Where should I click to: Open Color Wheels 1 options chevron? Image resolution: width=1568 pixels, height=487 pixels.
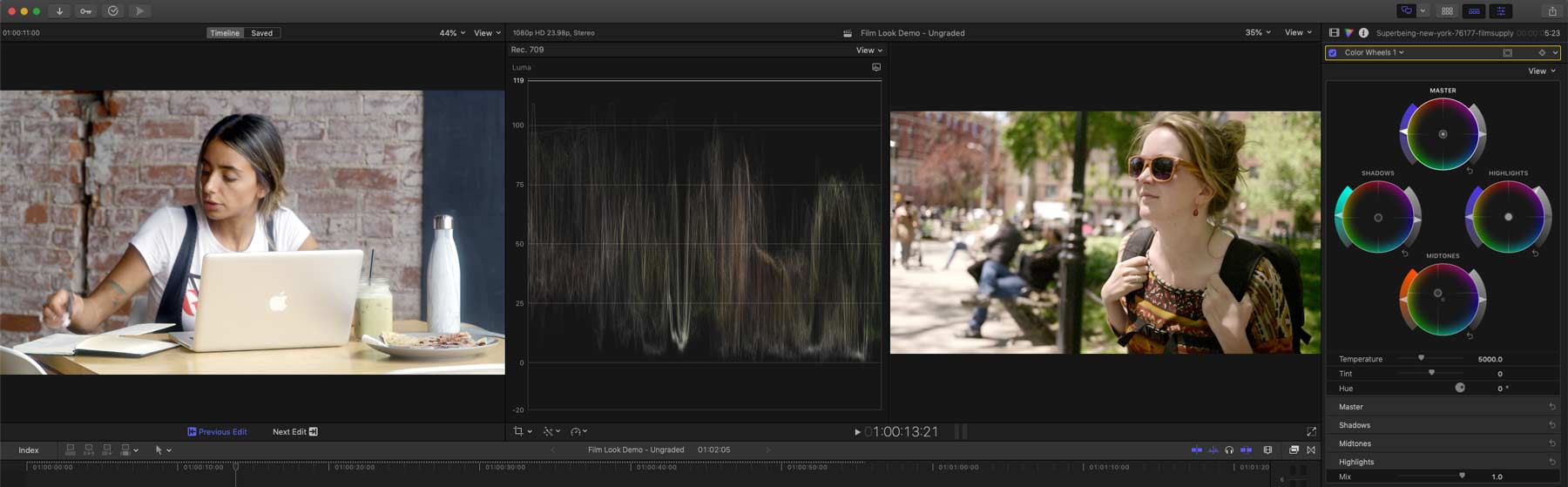(1555, 52)
